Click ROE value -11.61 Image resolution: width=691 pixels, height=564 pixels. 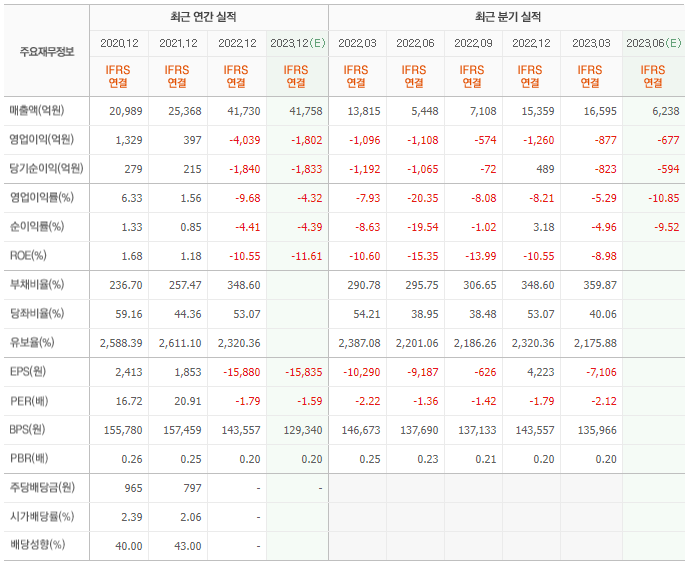click(x=307, y=256)
